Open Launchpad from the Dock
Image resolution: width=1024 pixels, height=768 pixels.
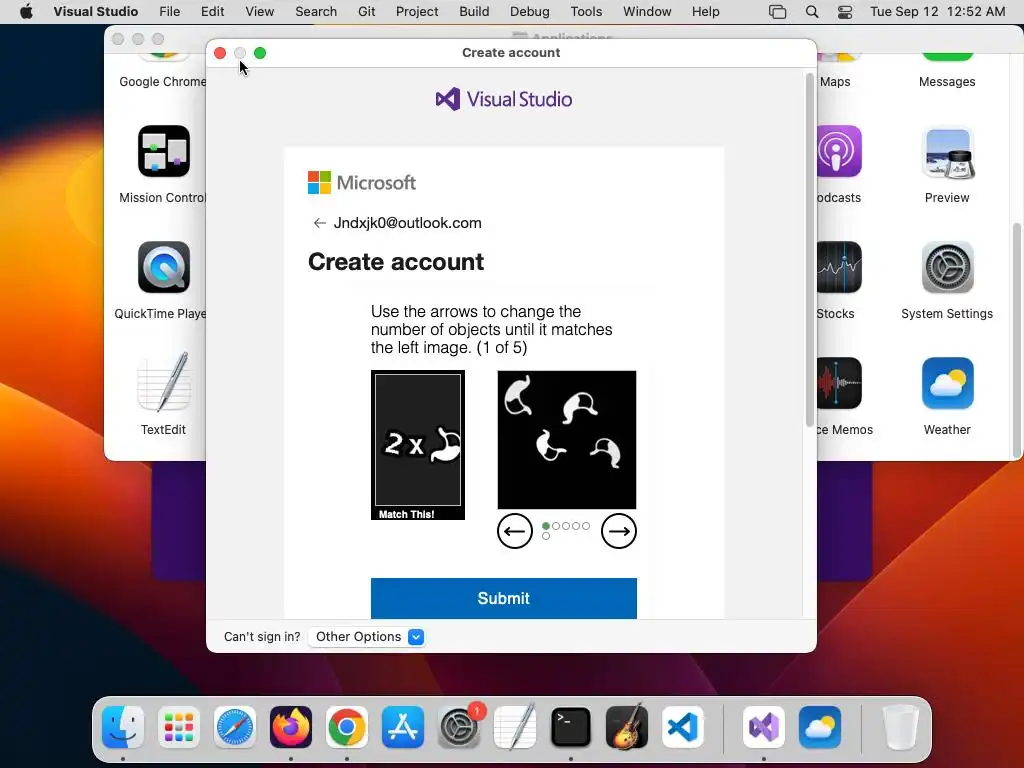(179, 727)
